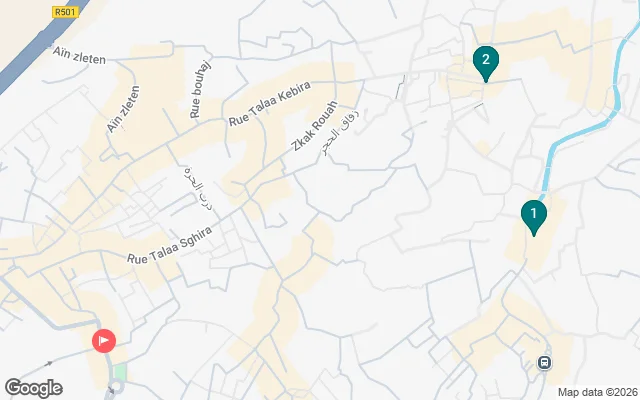Click the one-way arrow on bottom-left road
This screenshot has height=400, width=640.
tap(48, 364)
